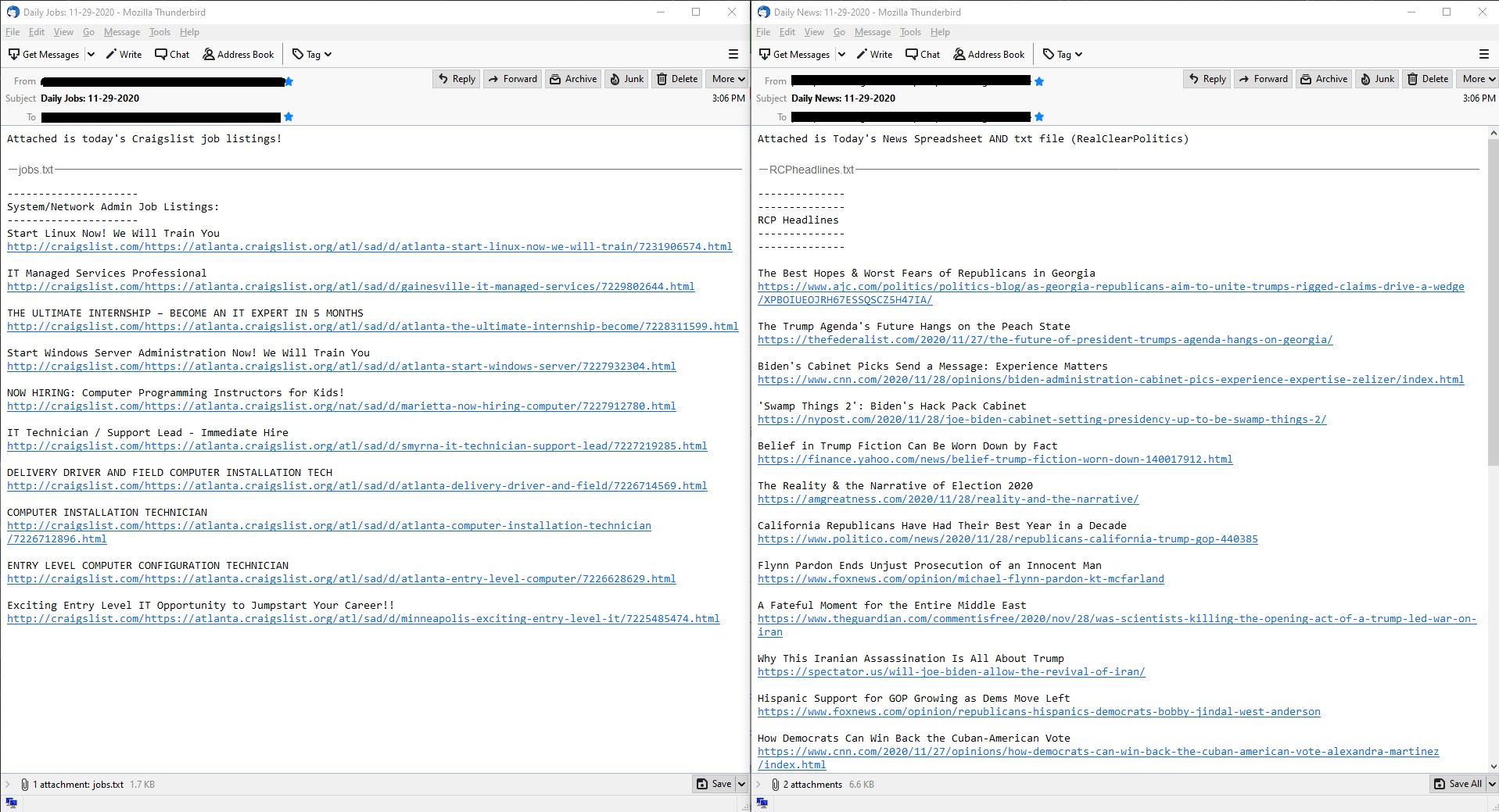Click Write in the Daily Jobs window
1499x812 pixels.
[124, 55]
